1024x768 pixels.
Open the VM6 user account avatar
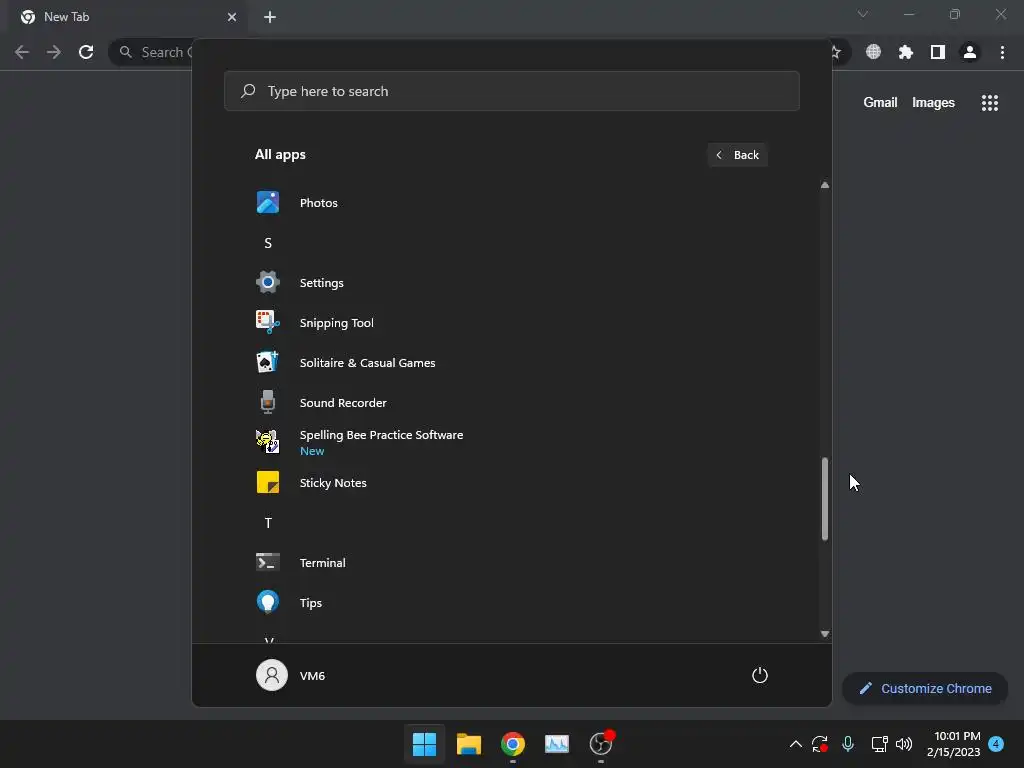pos(272,675)
